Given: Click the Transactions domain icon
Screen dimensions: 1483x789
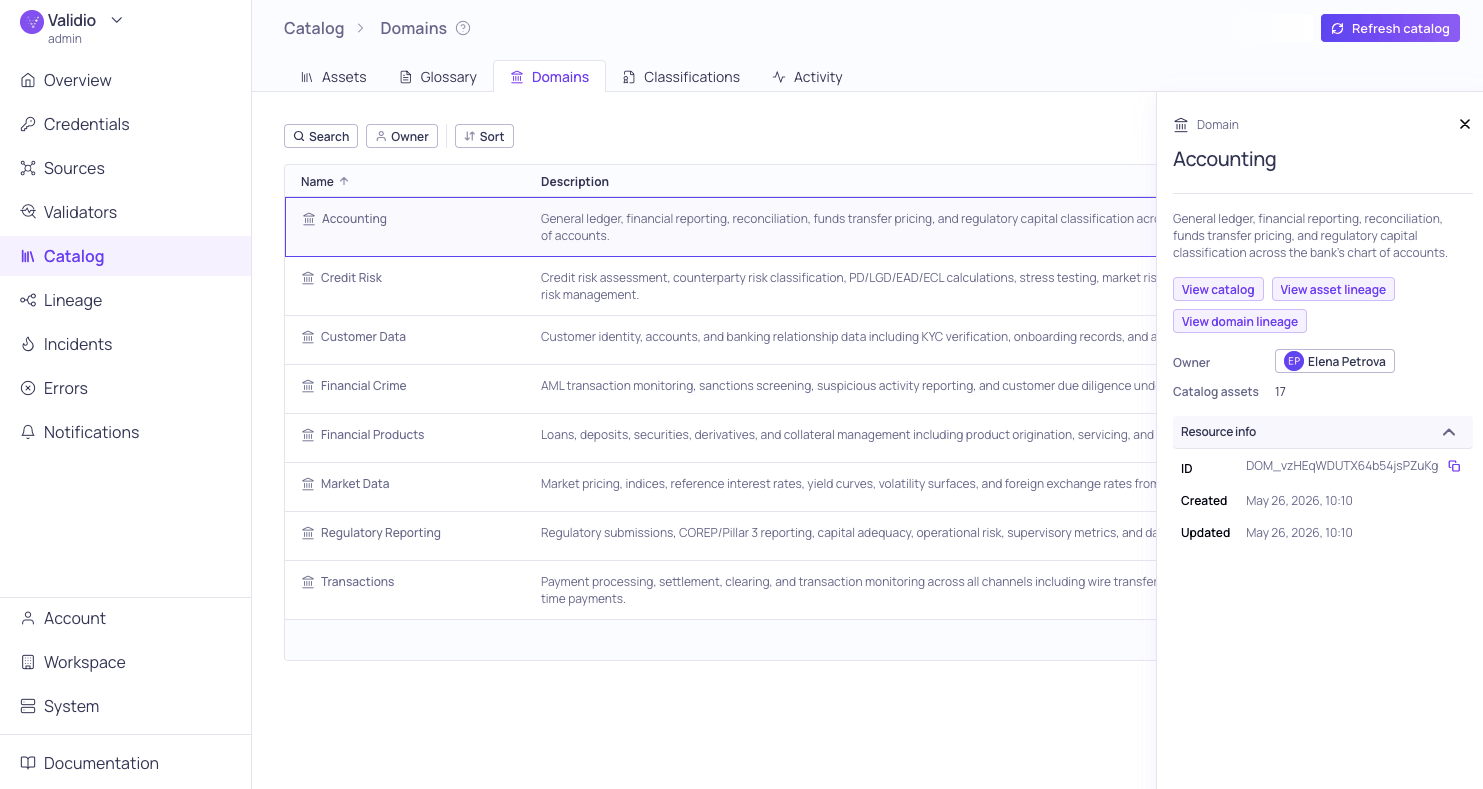Looking at the screenshot, I should [x=308, y=582].
